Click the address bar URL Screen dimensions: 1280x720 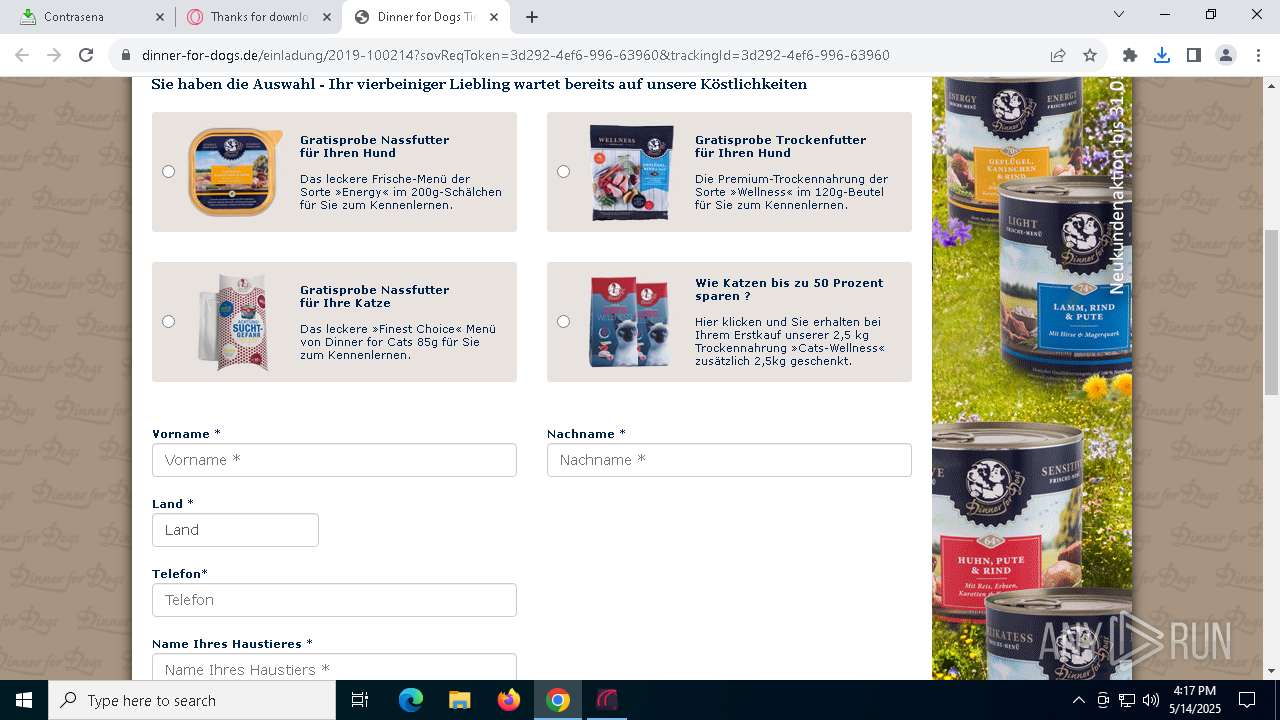click(516, 56)
